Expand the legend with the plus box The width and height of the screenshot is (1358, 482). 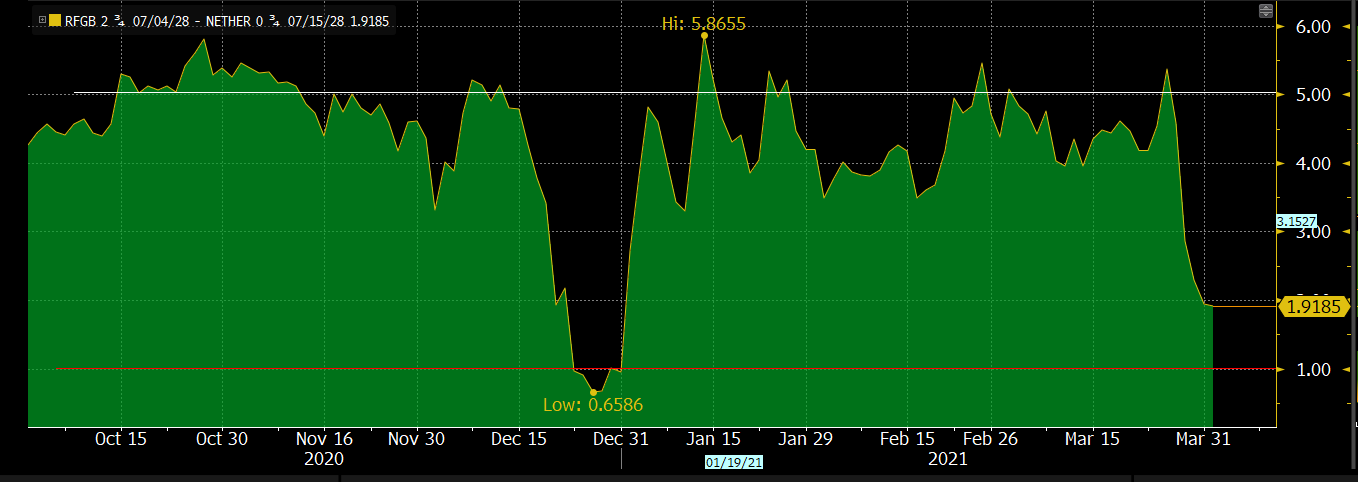click(42, 20)
